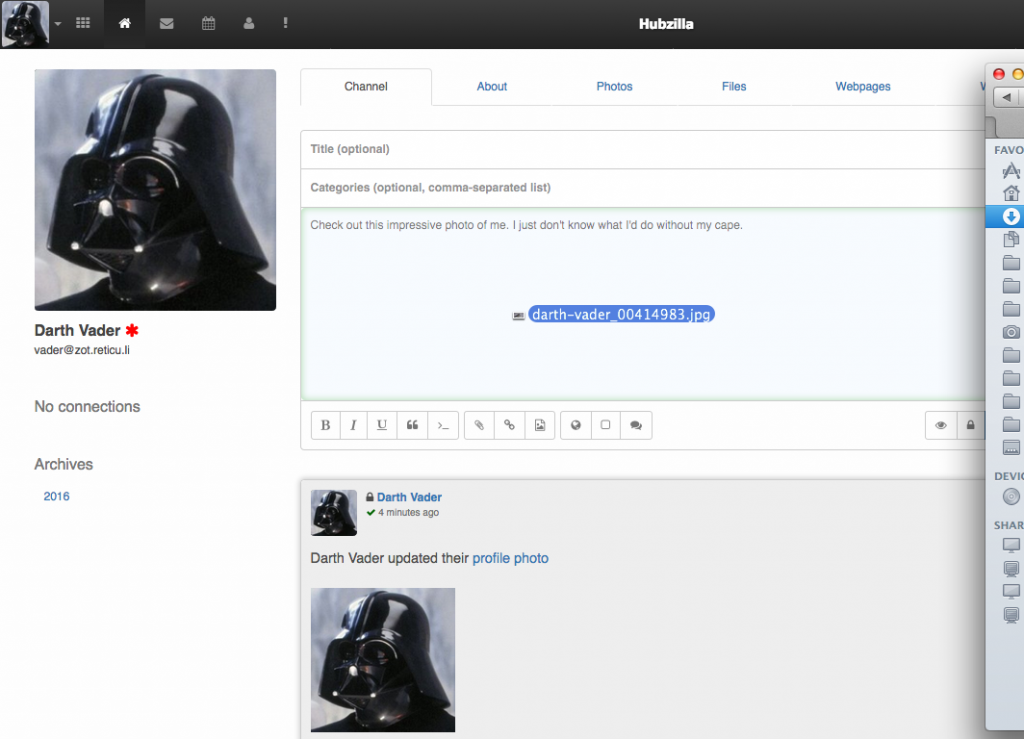1024x739 pixels.
Task: Expand the 2016 archive
Action: pos(57,496)
